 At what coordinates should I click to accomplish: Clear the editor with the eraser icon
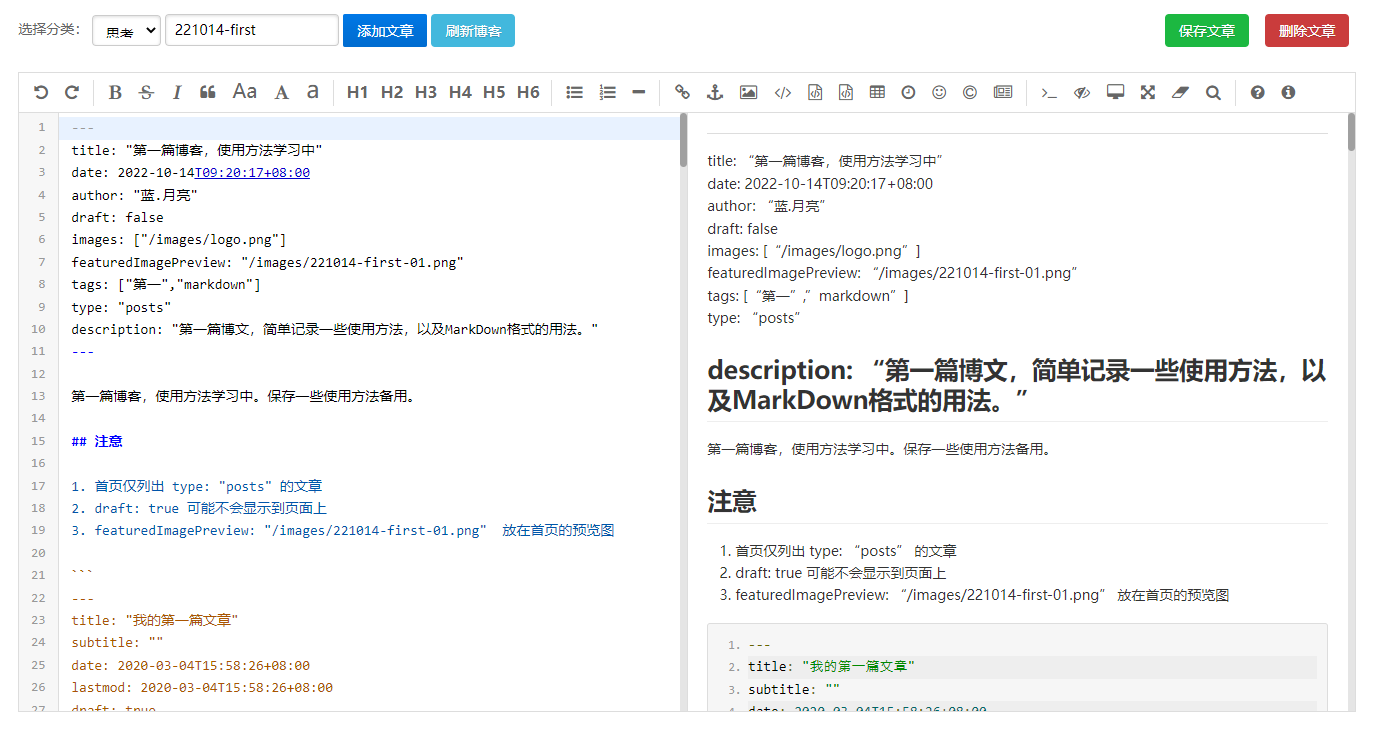tap(1180, 92)
